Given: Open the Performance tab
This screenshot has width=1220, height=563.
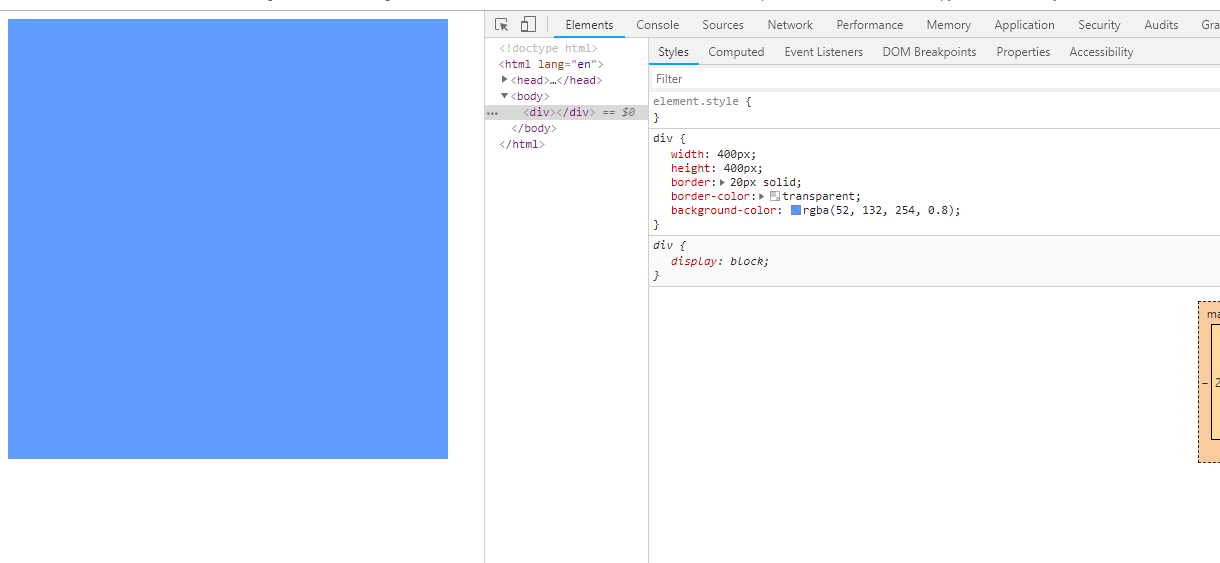Looking at the screenshot, I should coord(870,25).
